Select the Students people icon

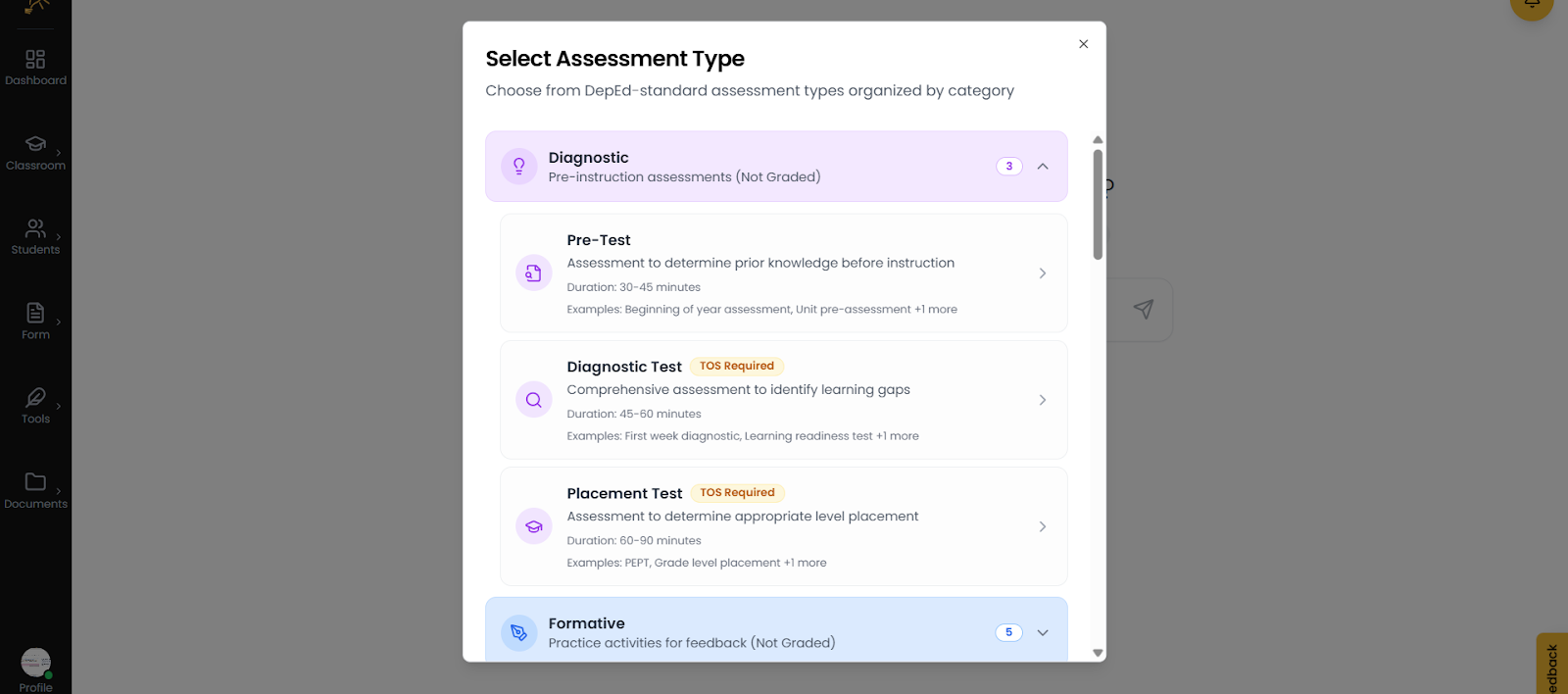click(35, 228)
